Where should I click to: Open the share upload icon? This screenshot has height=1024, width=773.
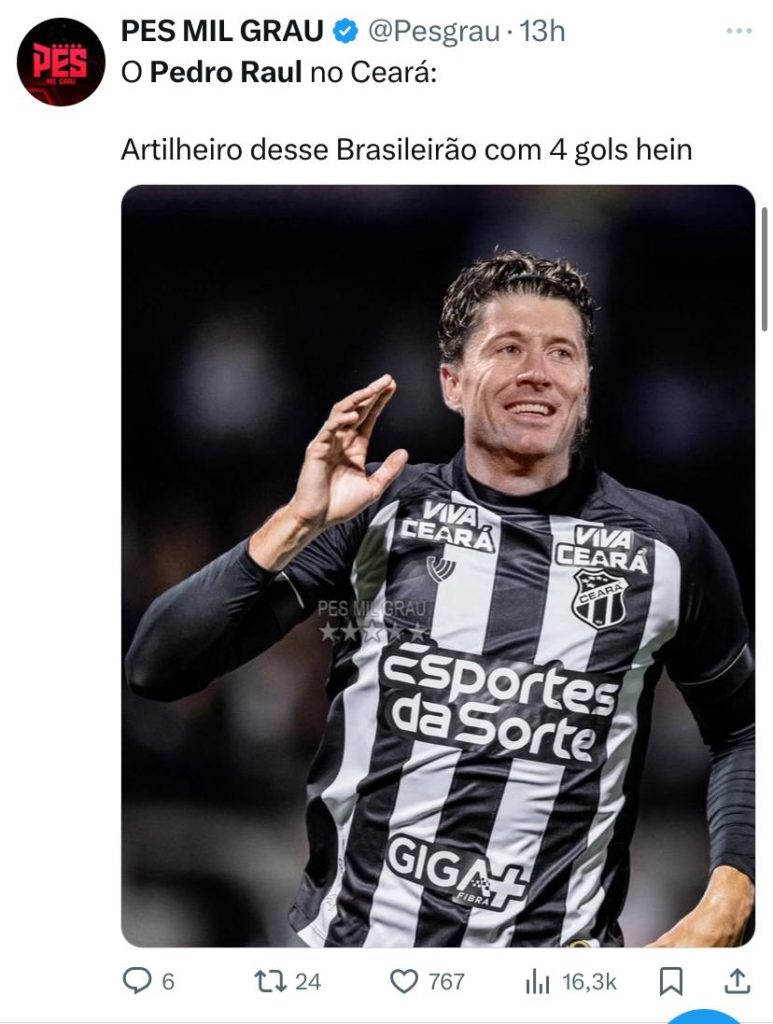(x=737, y=980)
